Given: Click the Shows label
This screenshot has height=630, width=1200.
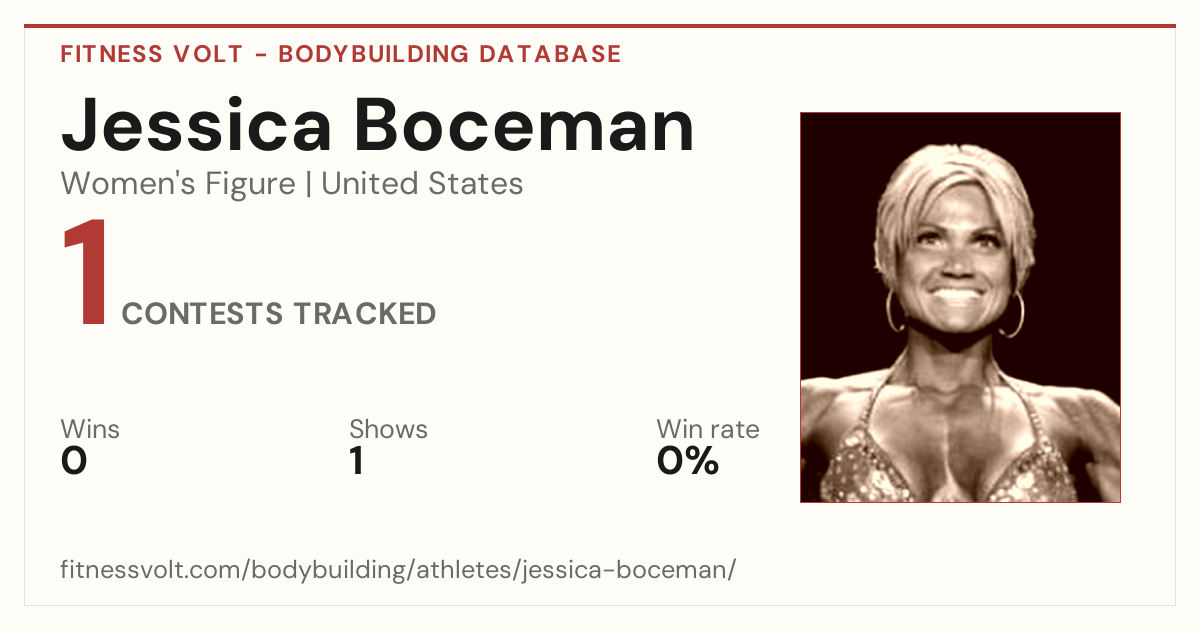Looking at the screenshot, I should click(x=388, y=430).
